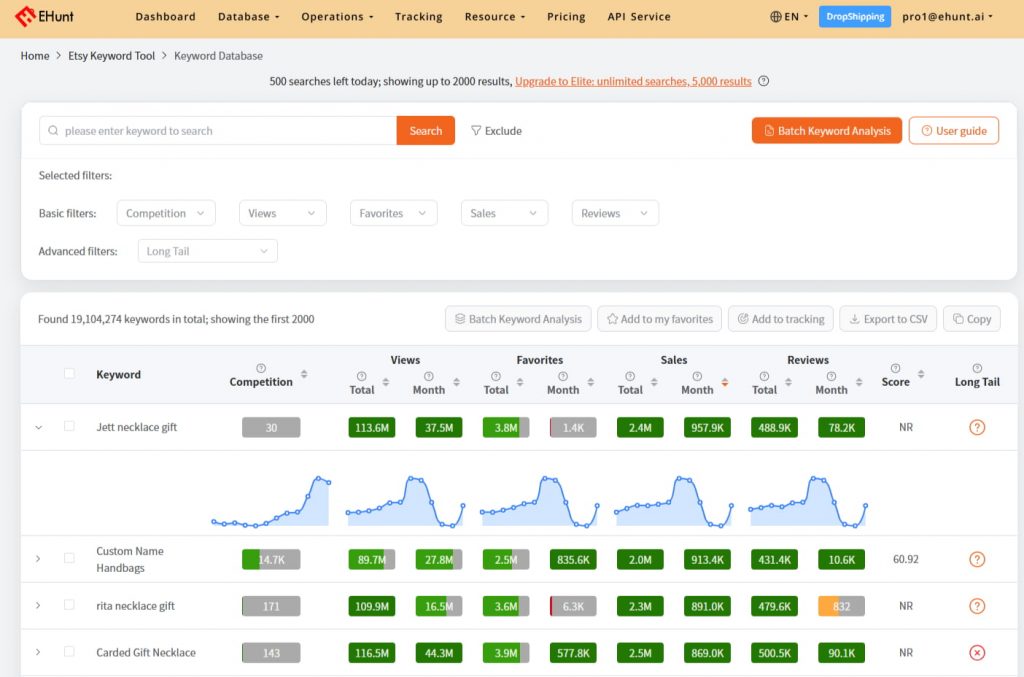The width and height of the screenshot is (1024, 677).
Task: Expand the Custom Name Handbags row
Action: tap(39, 559)
